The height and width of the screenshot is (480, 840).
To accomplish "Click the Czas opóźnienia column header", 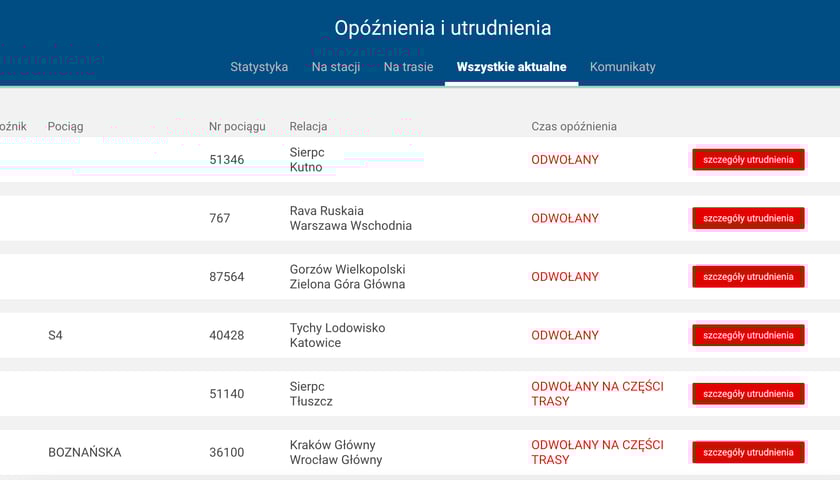I will tap(573, 126).
